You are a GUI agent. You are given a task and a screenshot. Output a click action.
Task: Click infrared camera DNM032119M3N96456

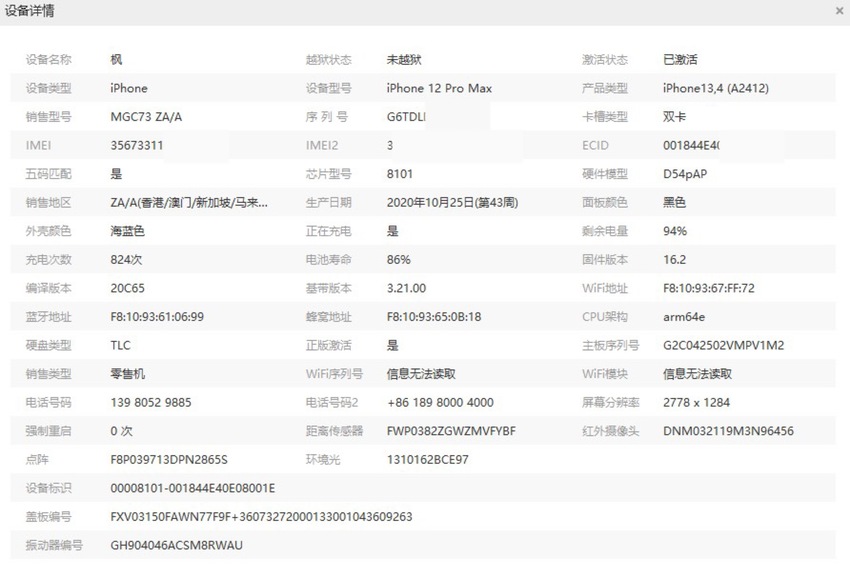click(728, 432)
